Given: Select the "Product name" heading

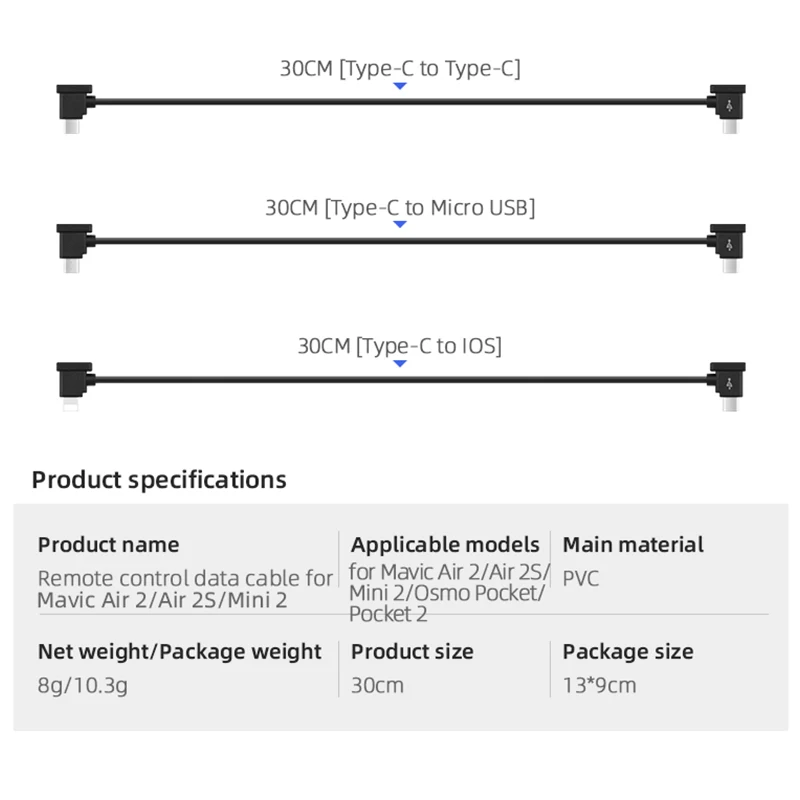Looking at the screenshot, I should [109, 545].
